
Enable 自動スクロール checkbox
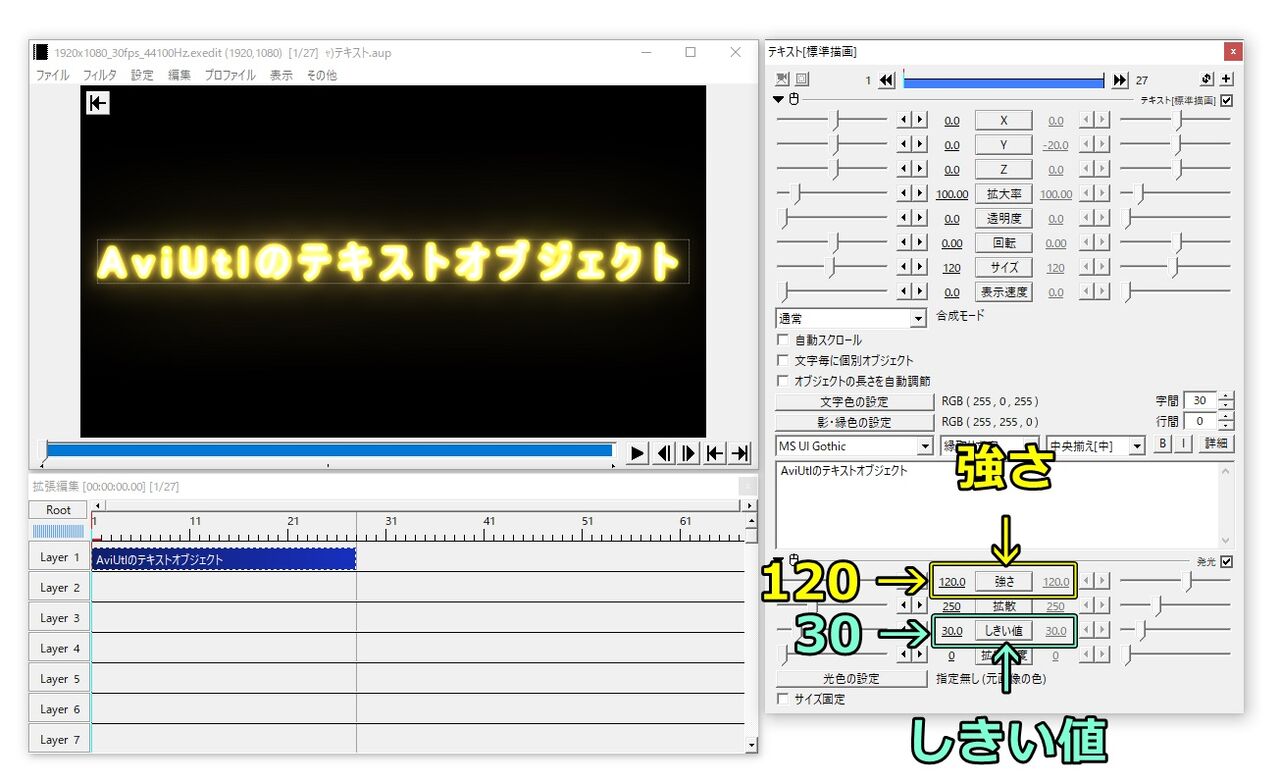coord(783,339)
